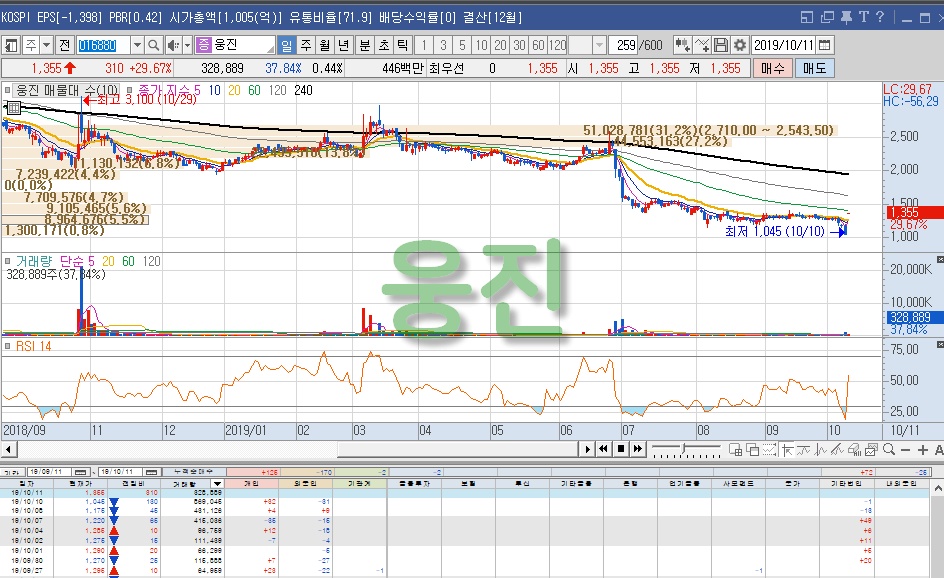Screen dimensions: 944x578
Task: Expand the 거래량 column filter dropdown in the table
Action: pyautogui.click(x=217, y=483)
